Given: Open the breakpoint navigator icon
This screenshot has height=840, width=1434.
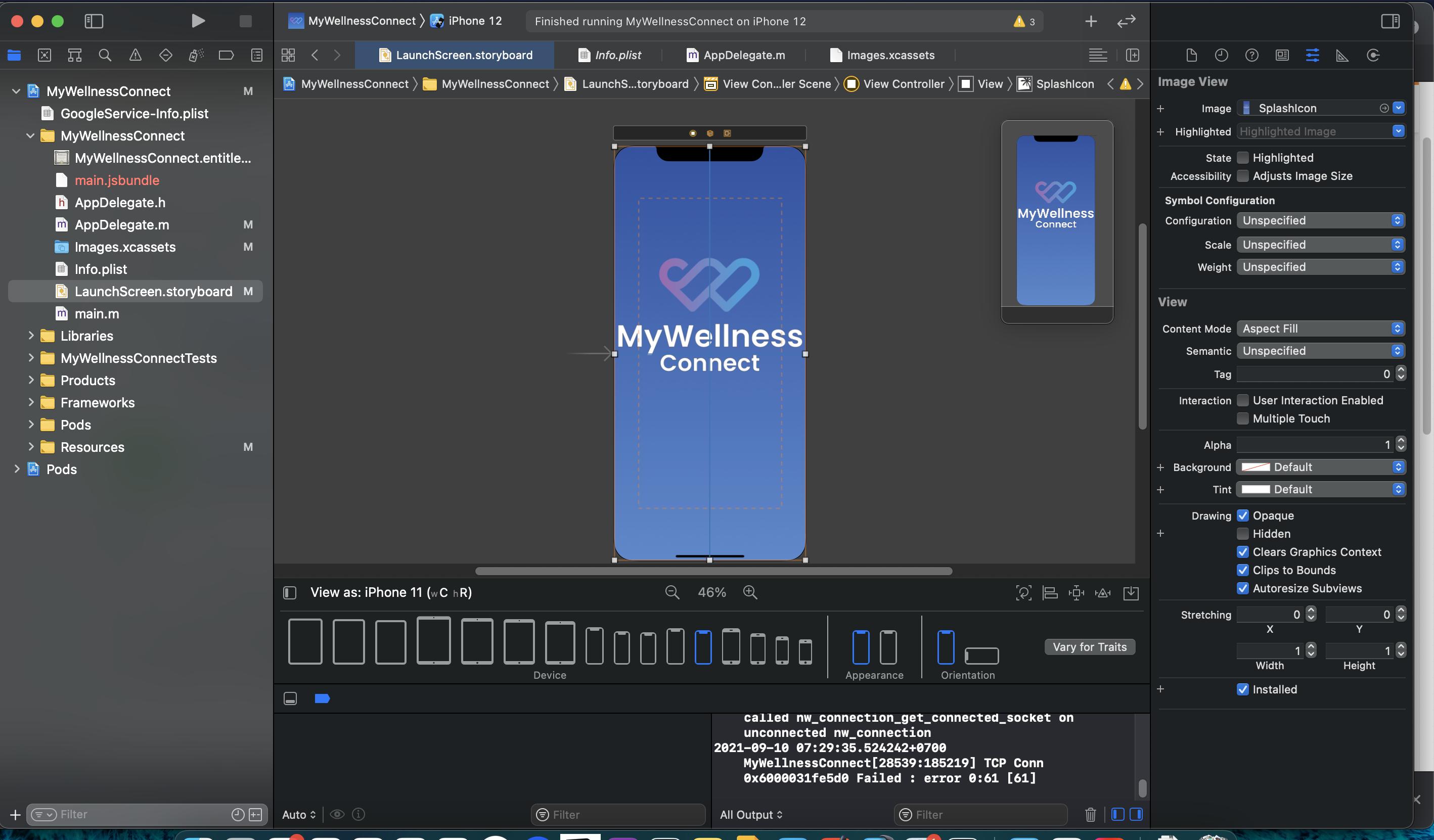Looking at the screenshot, I should click(x=226, y=55).
